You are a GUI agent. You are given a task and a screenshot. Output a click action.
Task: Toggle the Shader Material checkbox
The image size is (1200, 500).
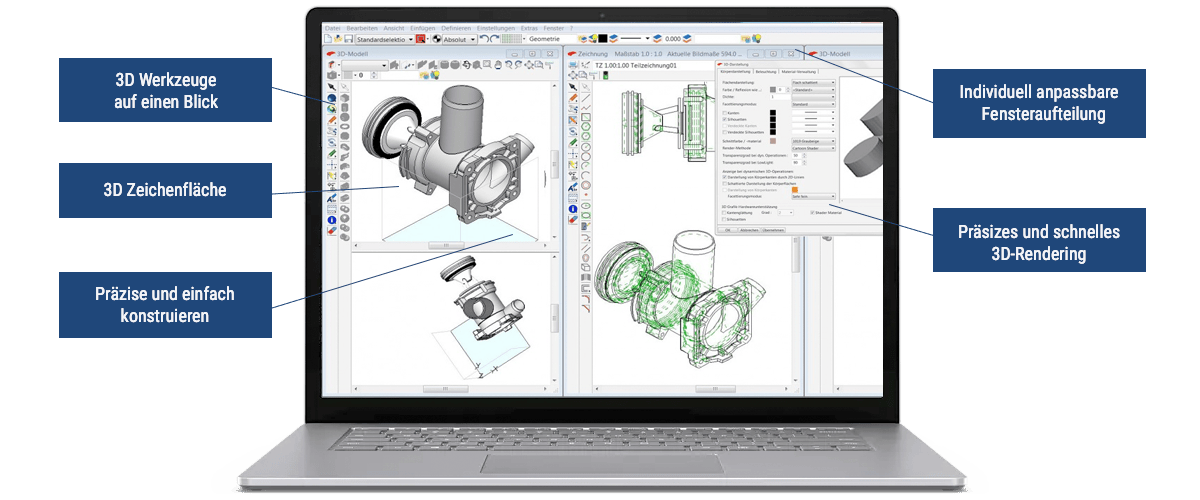812,212
